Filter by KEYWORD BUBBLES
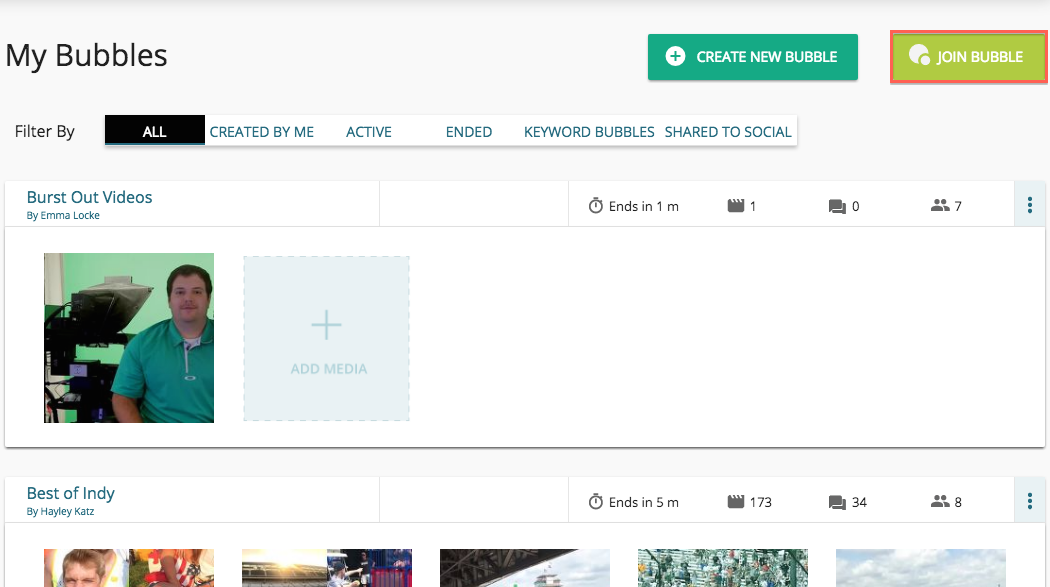This screenshot has height=587, width=1050. (589, 131)
